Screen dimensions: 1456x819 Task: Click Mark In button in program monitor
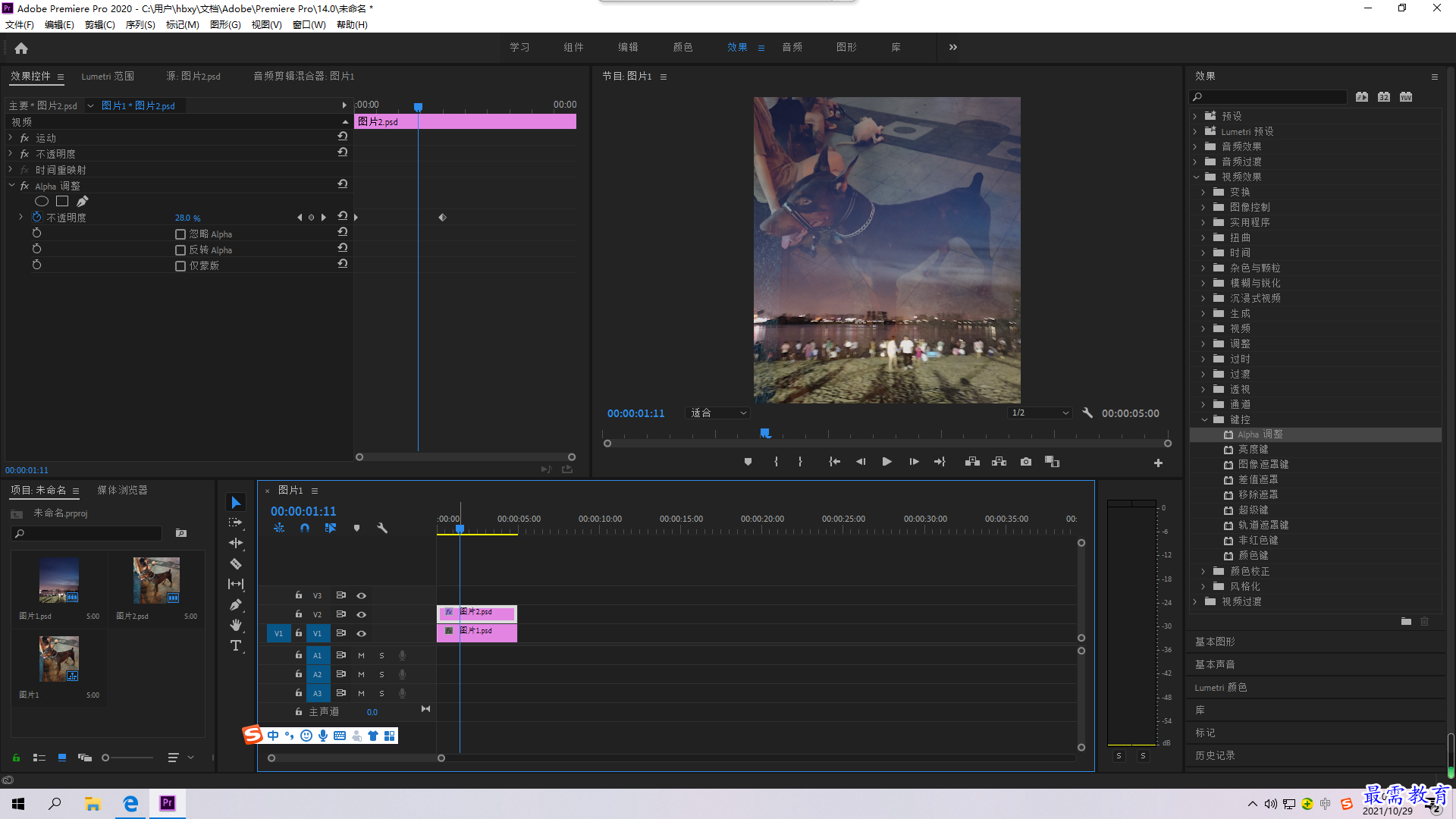pyautogui.click(x=776, y=462)
